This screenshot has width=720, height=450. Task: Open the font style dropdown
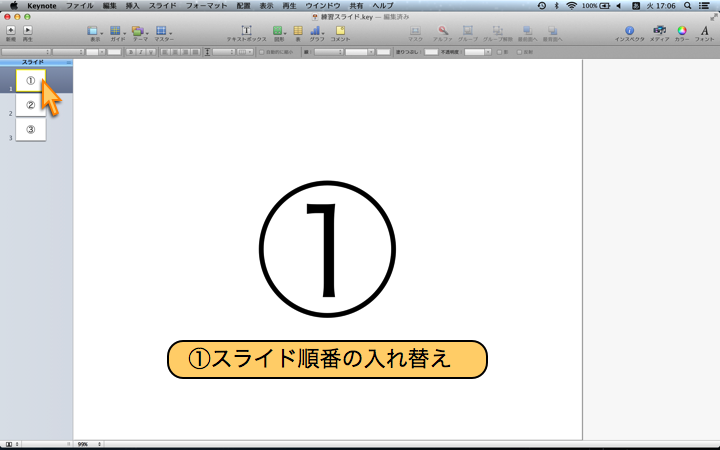tap(68, 52)
